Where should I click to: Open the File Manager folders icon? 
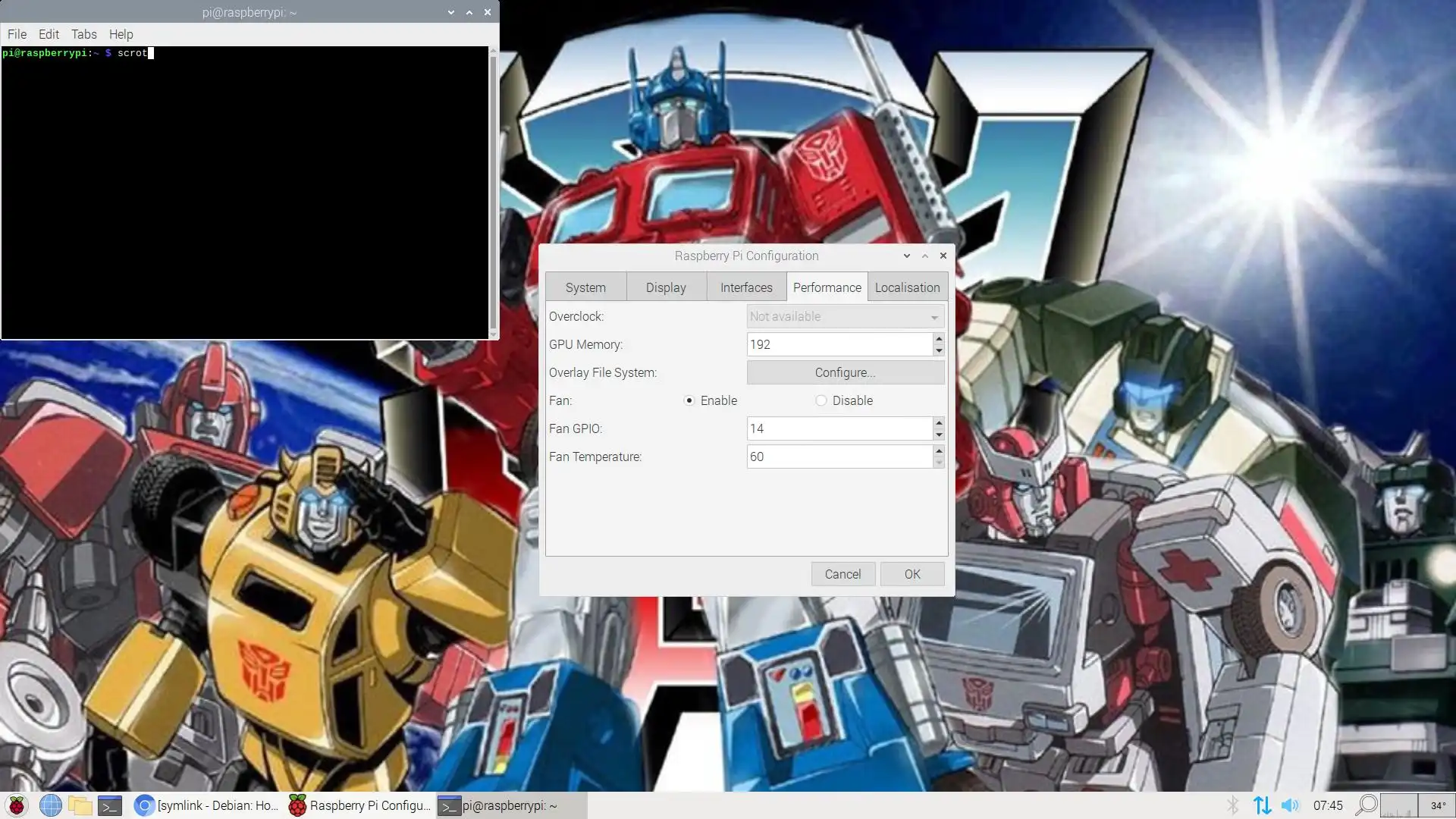pyautogui.click(x=80, y=805)
